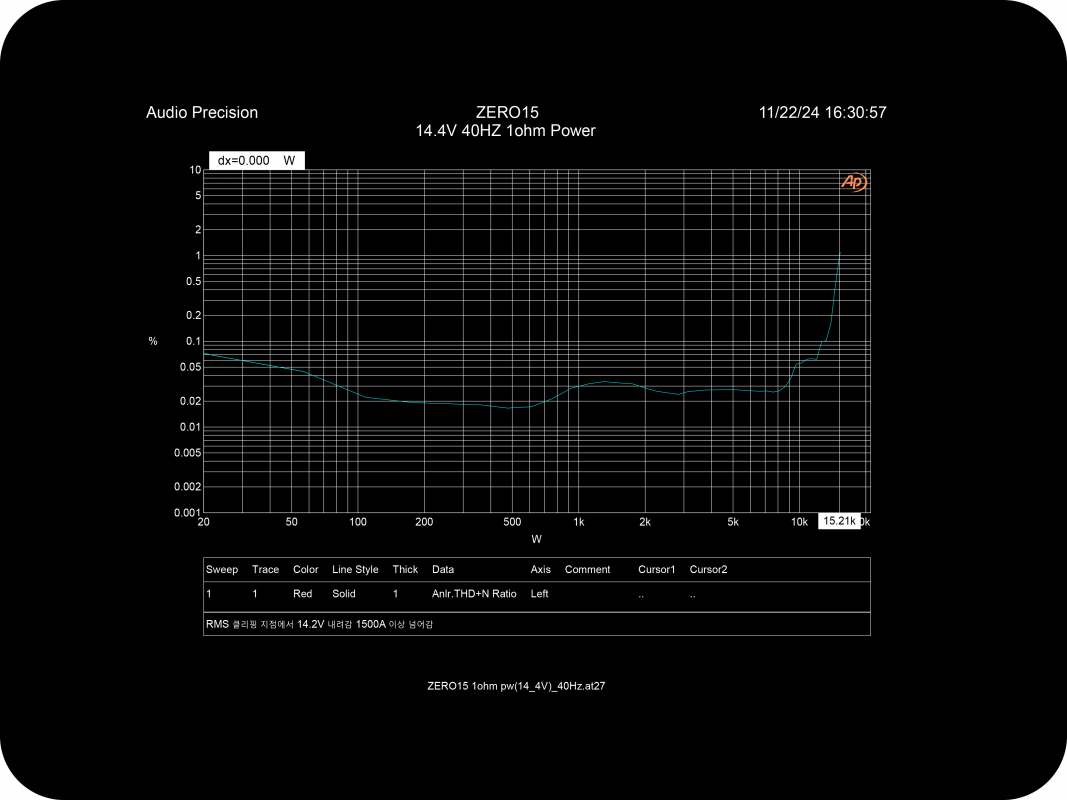Click the dx=0.000 W cursor readout
The width and height of the screenshot is (1067, 800).
257,161
